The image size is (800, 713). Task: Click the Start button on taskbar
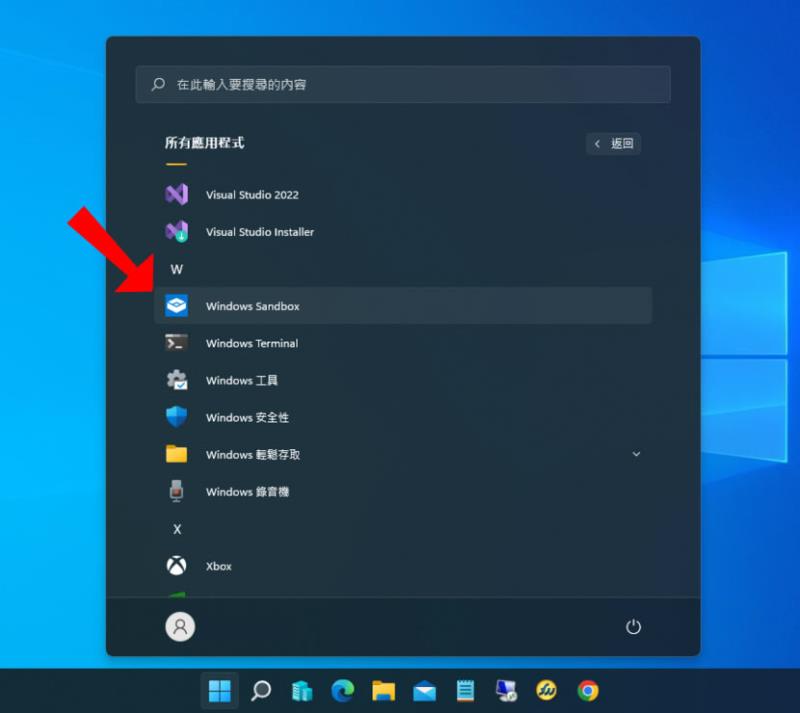(220, 691)
